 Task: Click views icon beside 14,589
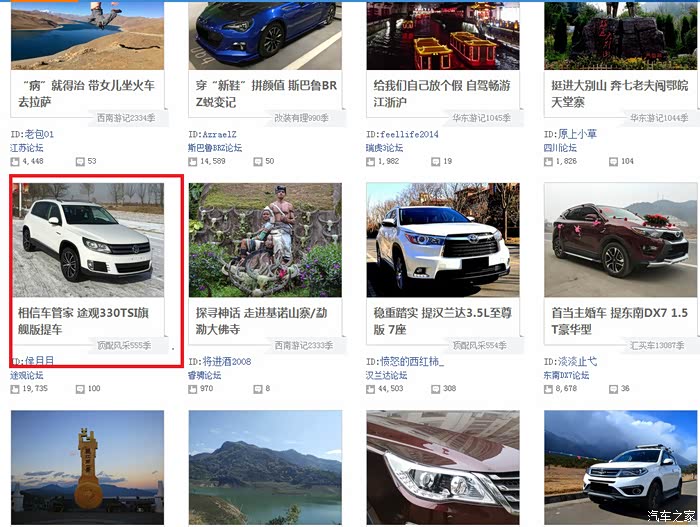click(192, 162)
